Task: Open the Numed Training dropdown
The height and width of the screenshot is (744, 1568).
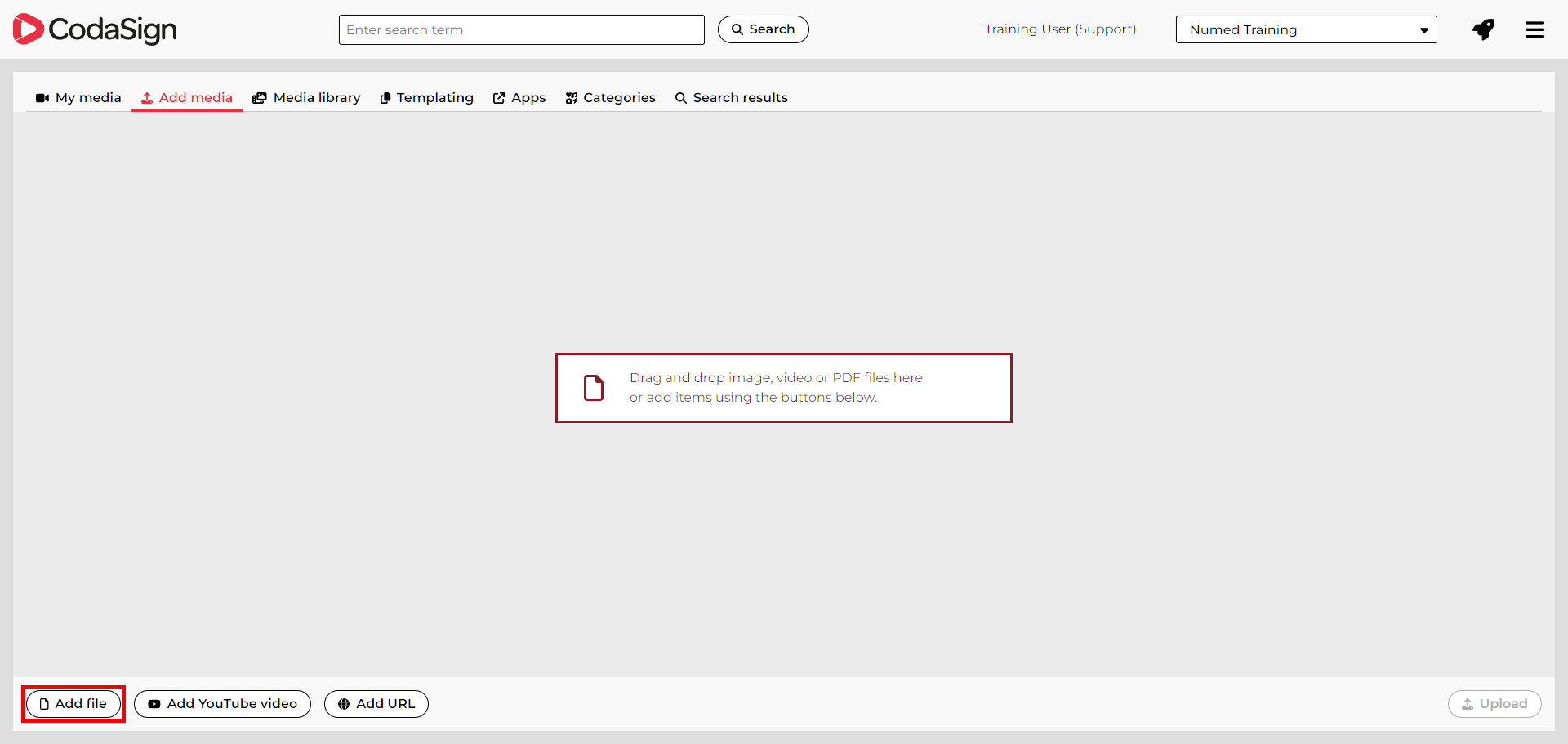Action: point(1305,29)
